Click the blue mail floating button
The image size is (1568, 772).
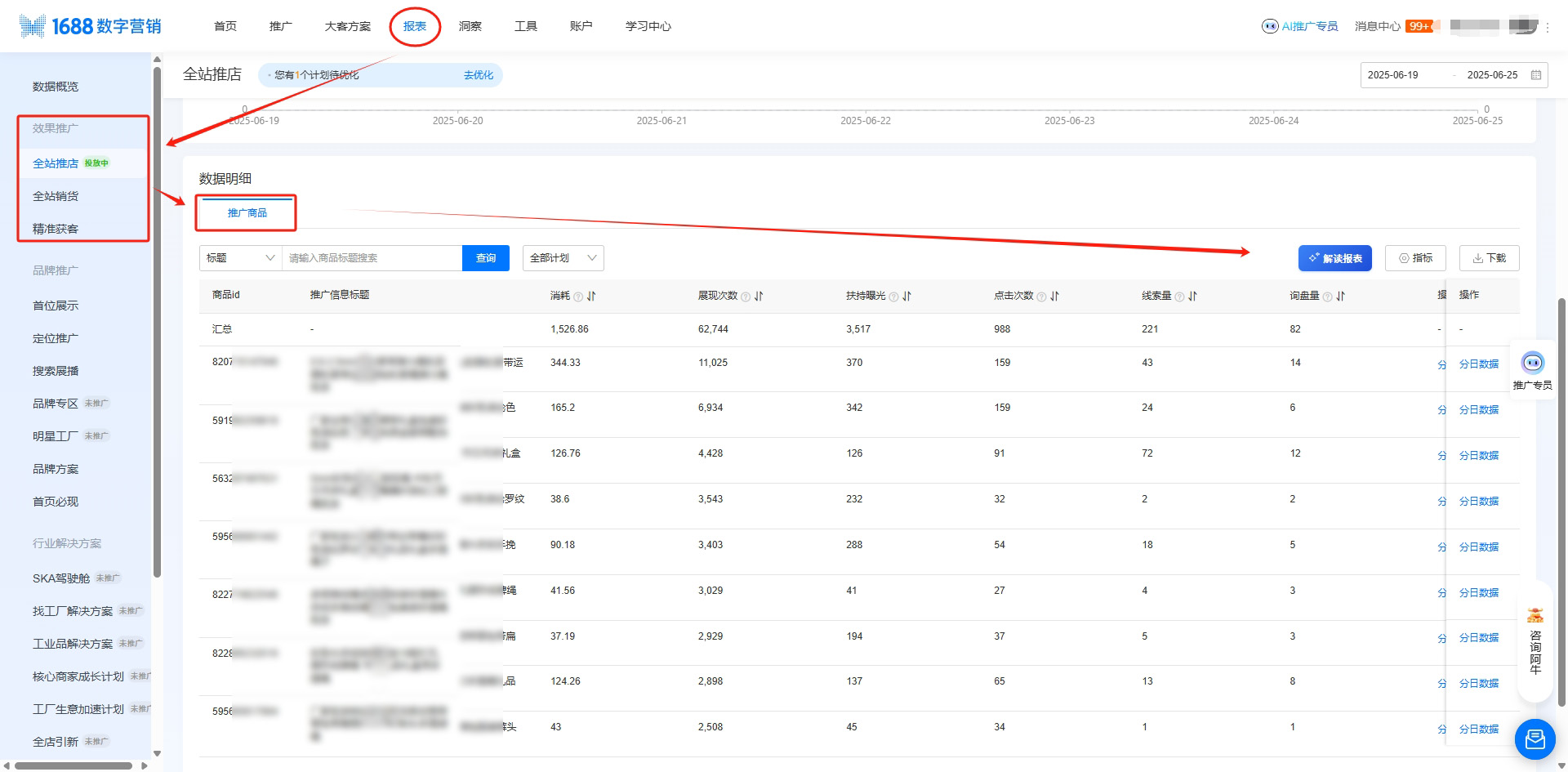point(1535,739)
